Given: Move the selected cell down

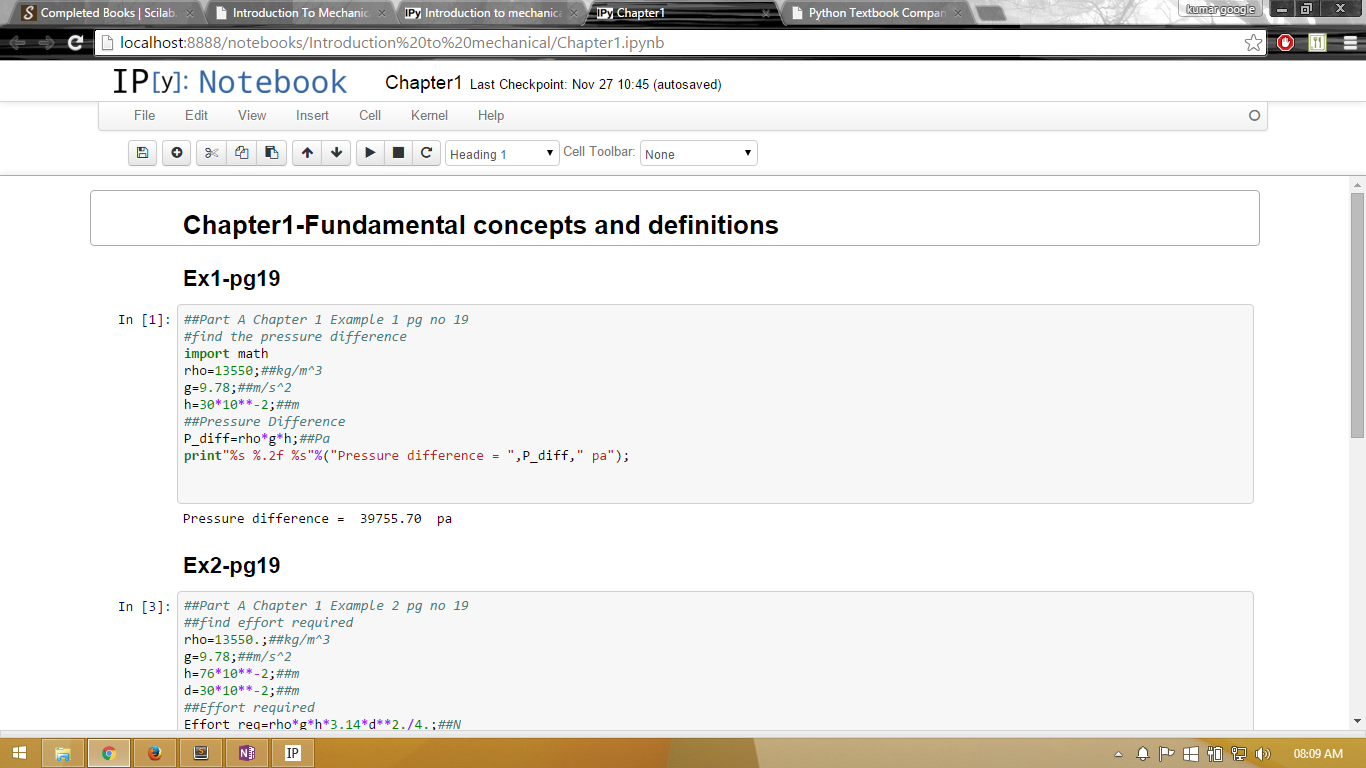Looking at the screenshot, I should 337,153.
